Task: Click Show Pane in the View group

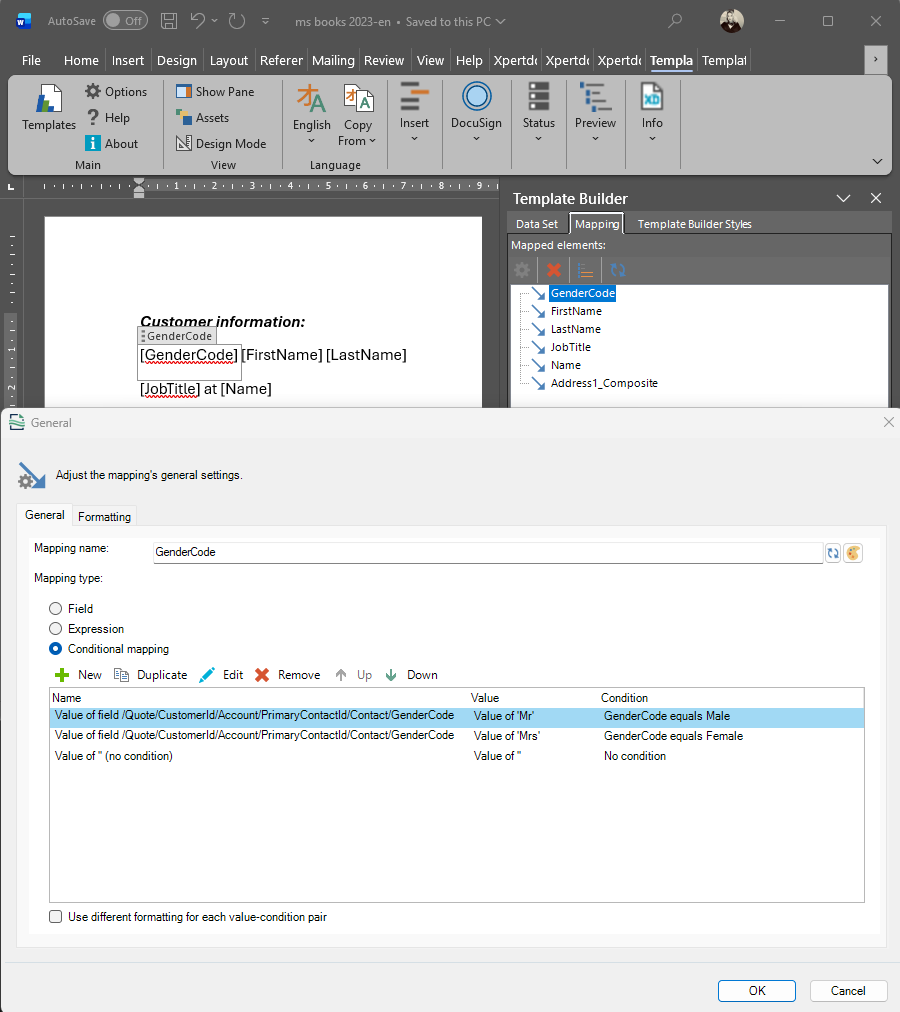Action: click(x=215, y=92)
